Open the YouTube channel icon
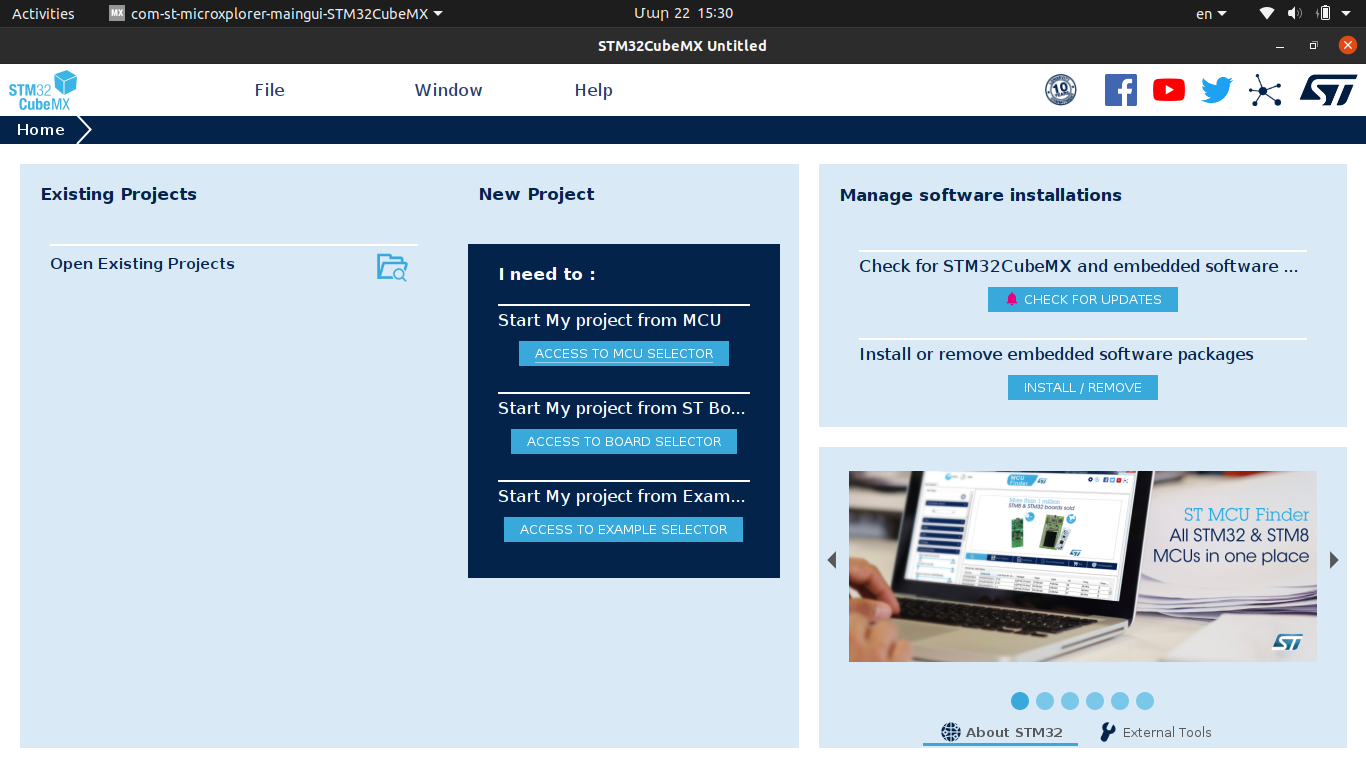The height and width of the screenshot is (768, 1366). 1169,90
